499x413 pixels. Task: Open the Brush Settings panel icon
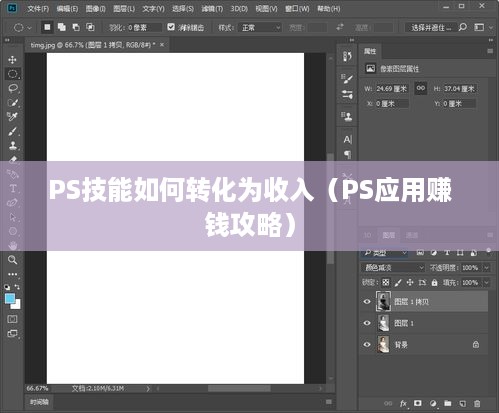347,79
